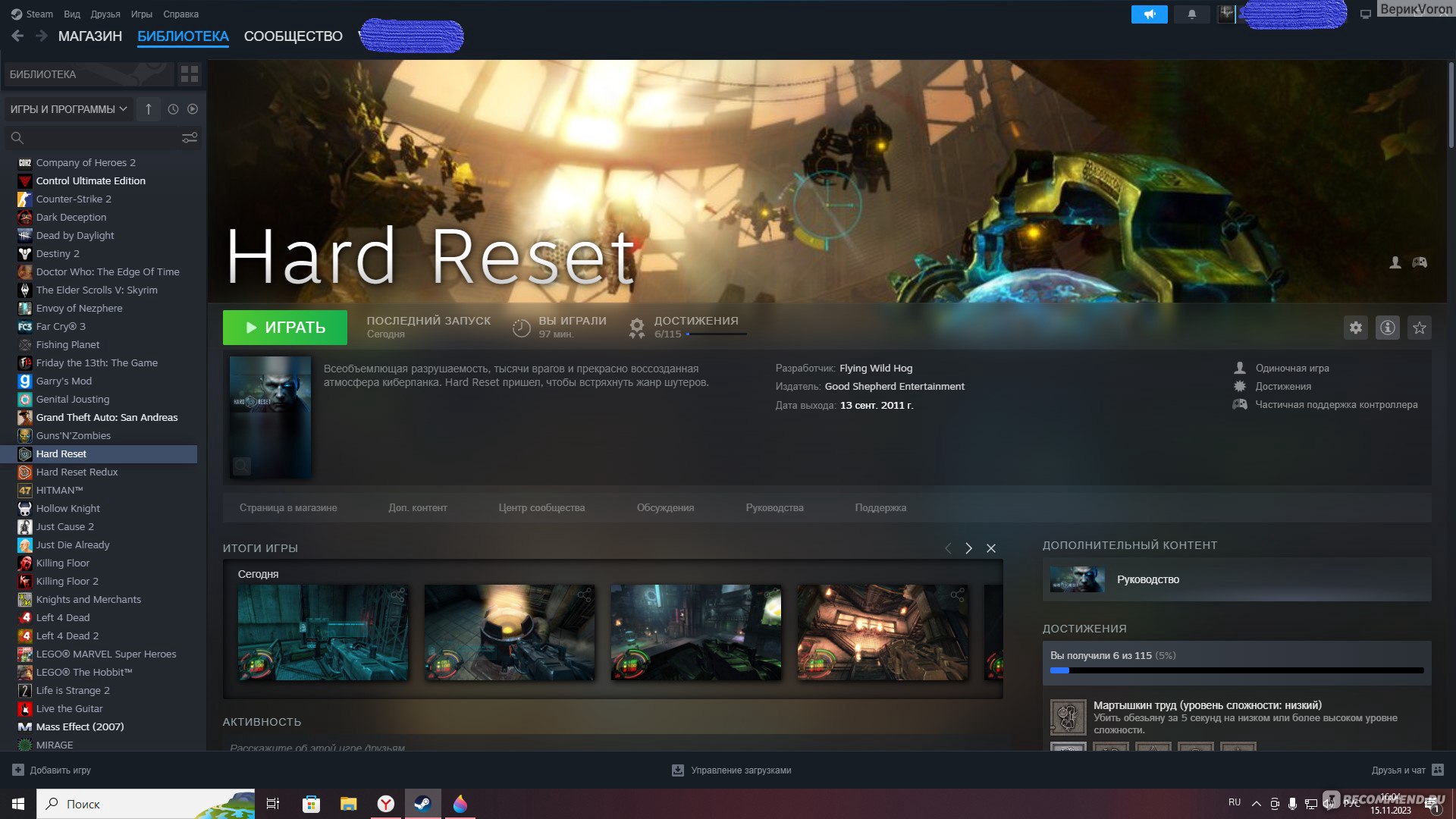The image size is (1456, 819).
Task: Go to the СООБЩЕСТВО section
Action: (293, 36)
